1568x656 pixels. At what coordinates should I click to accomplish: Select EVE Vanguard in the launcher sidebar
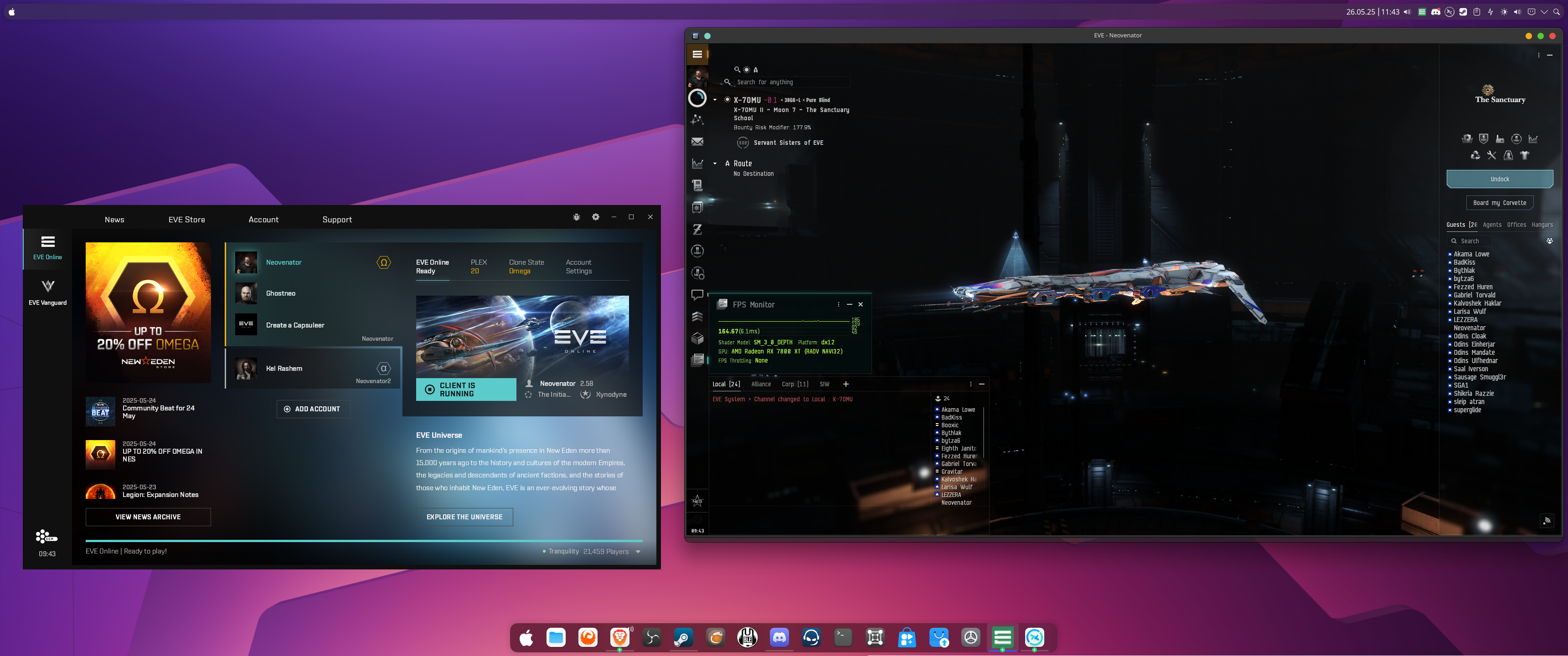click(x=47, y=292)
